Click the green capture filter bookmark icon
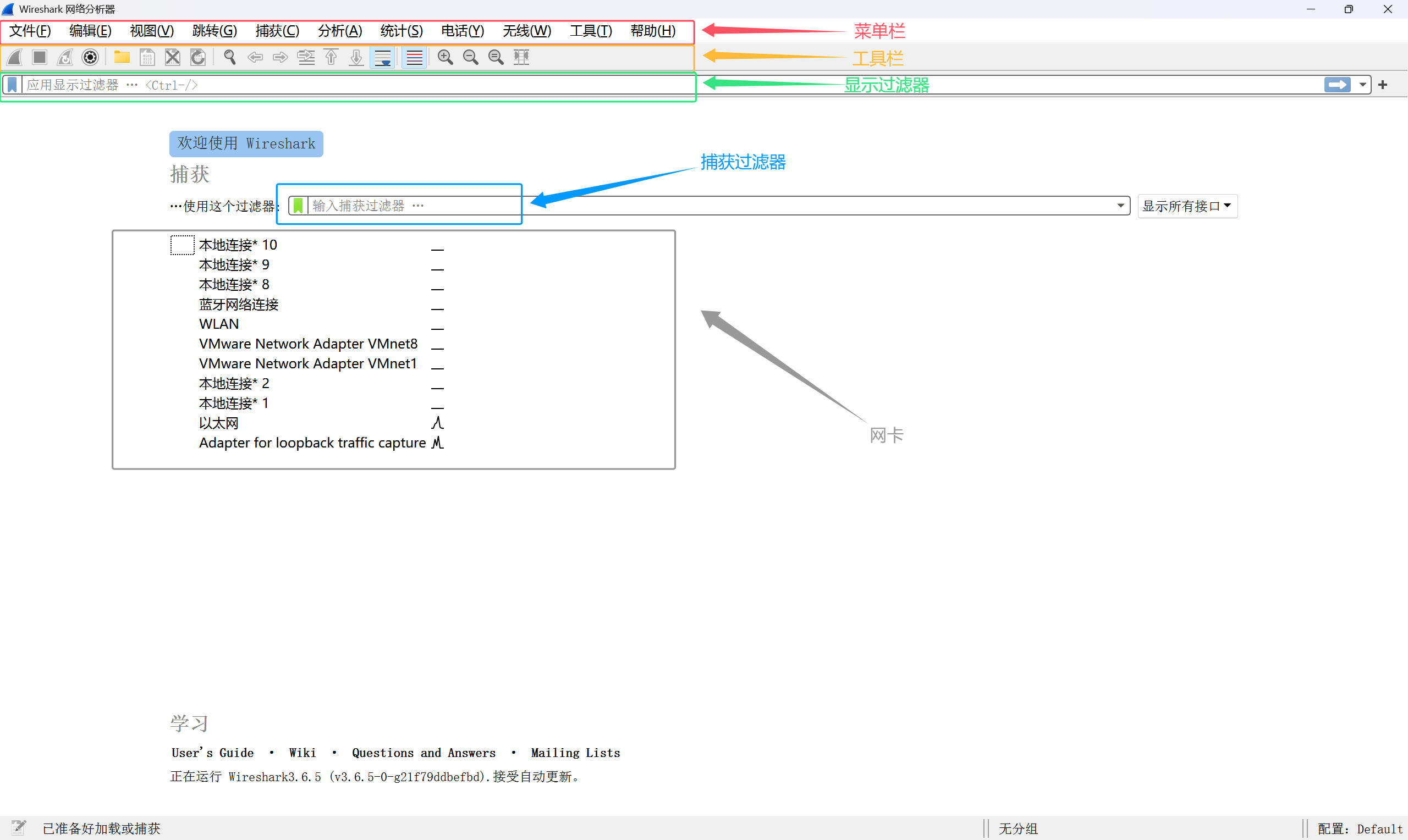This screenshot has width=1408, height=840. click(298, 206)
